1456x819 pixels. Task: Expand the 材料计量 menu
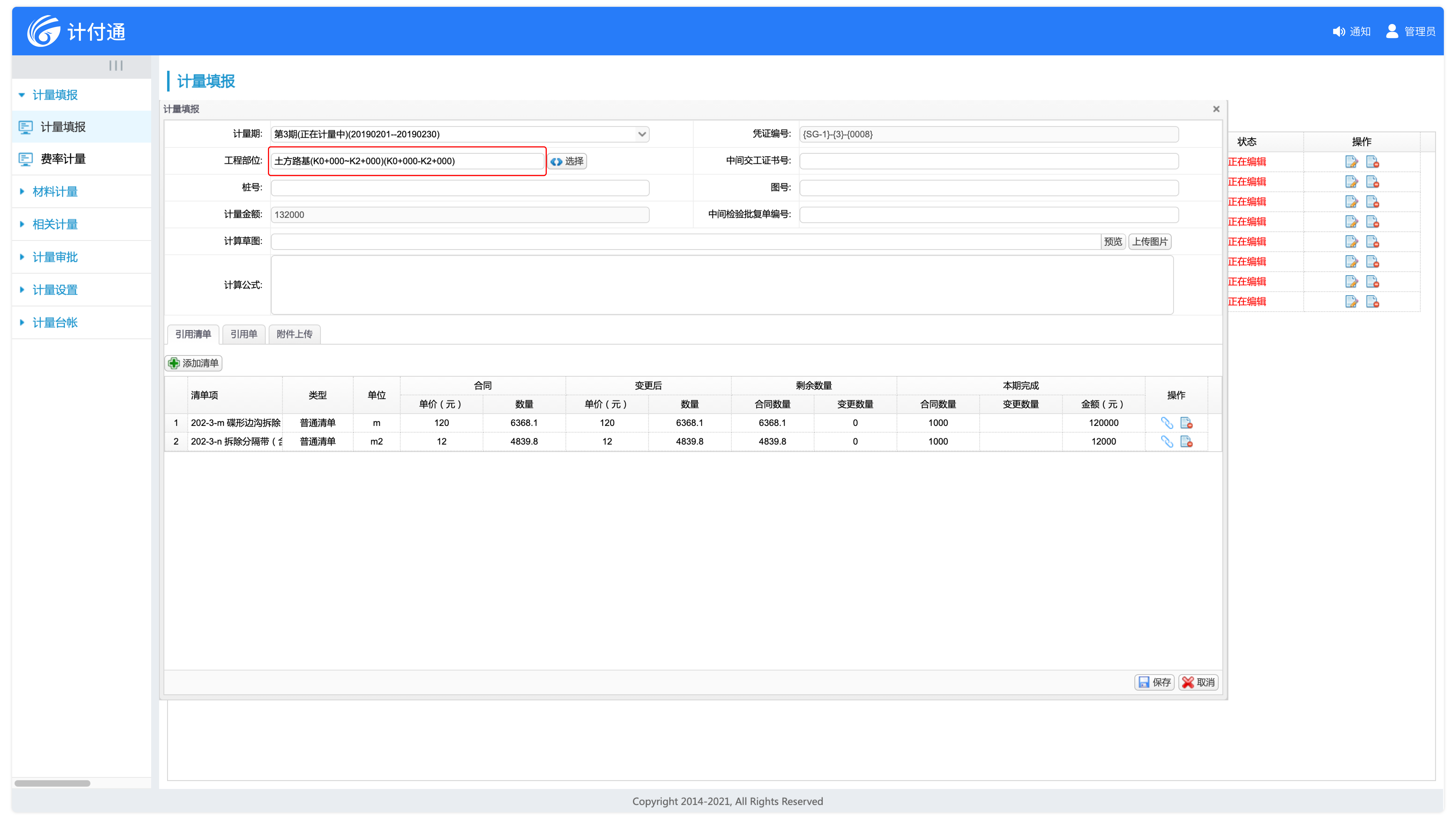[55, 192]
